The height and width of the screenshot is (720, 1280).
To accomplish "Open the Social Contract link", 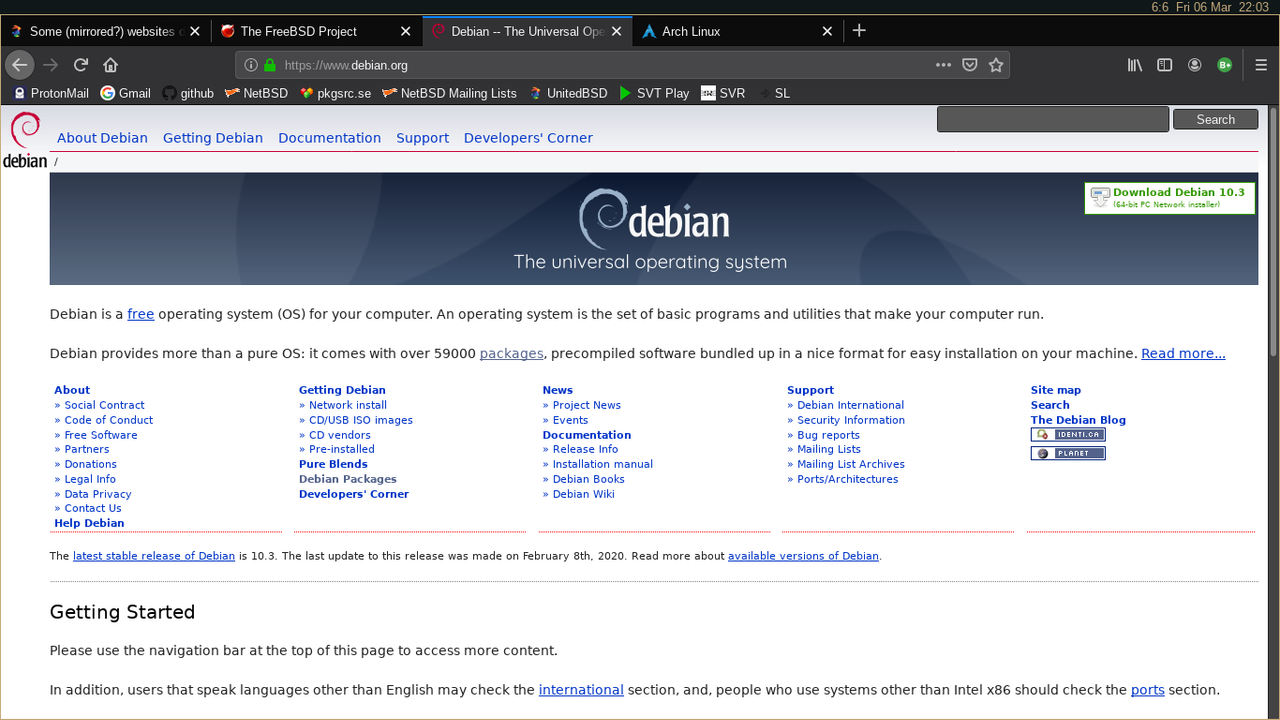I will coord(104,405).
